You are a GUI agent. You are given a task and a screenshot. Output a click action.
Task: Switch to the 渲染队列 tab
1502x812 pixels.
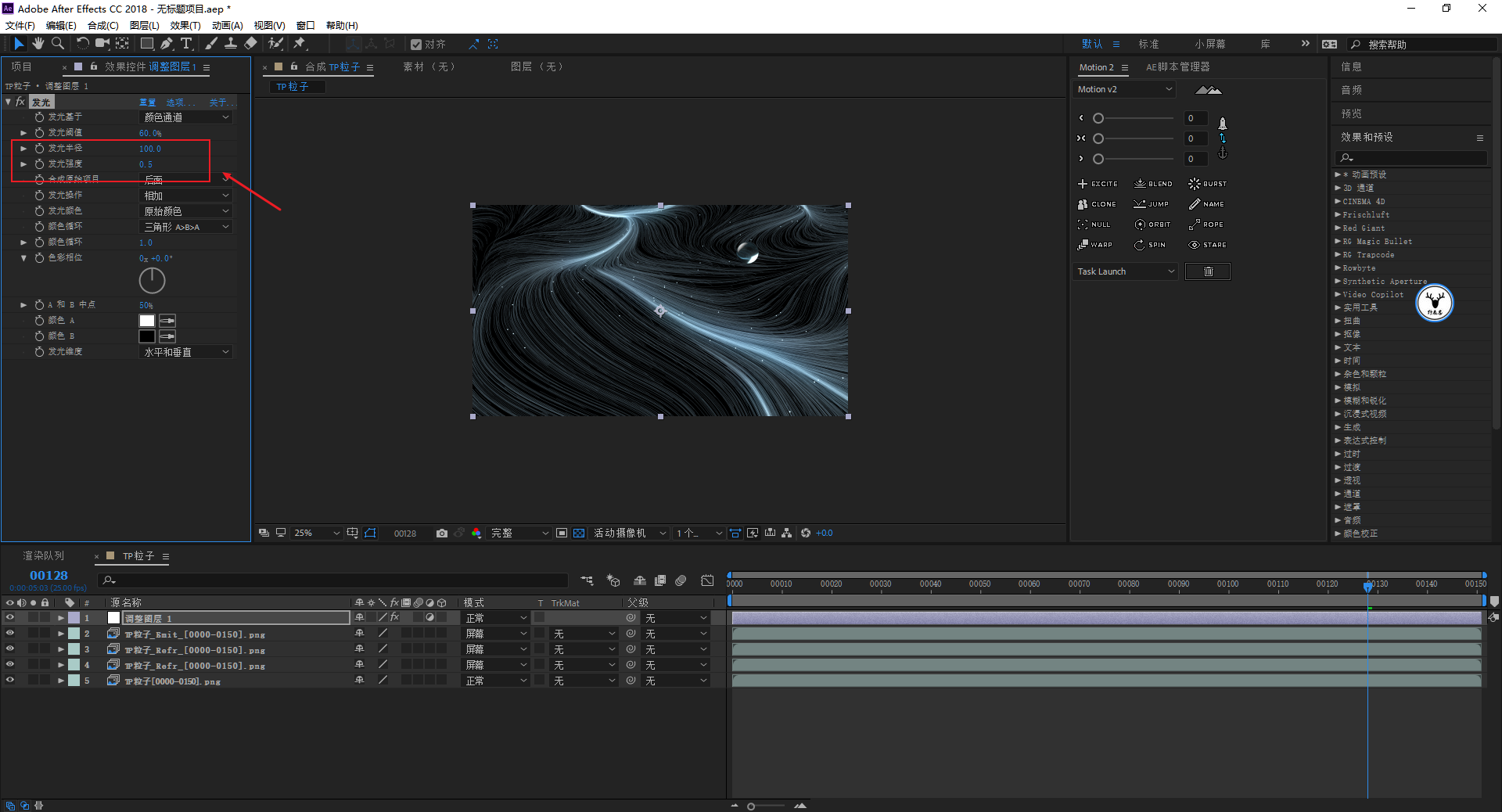click(43, 556)
